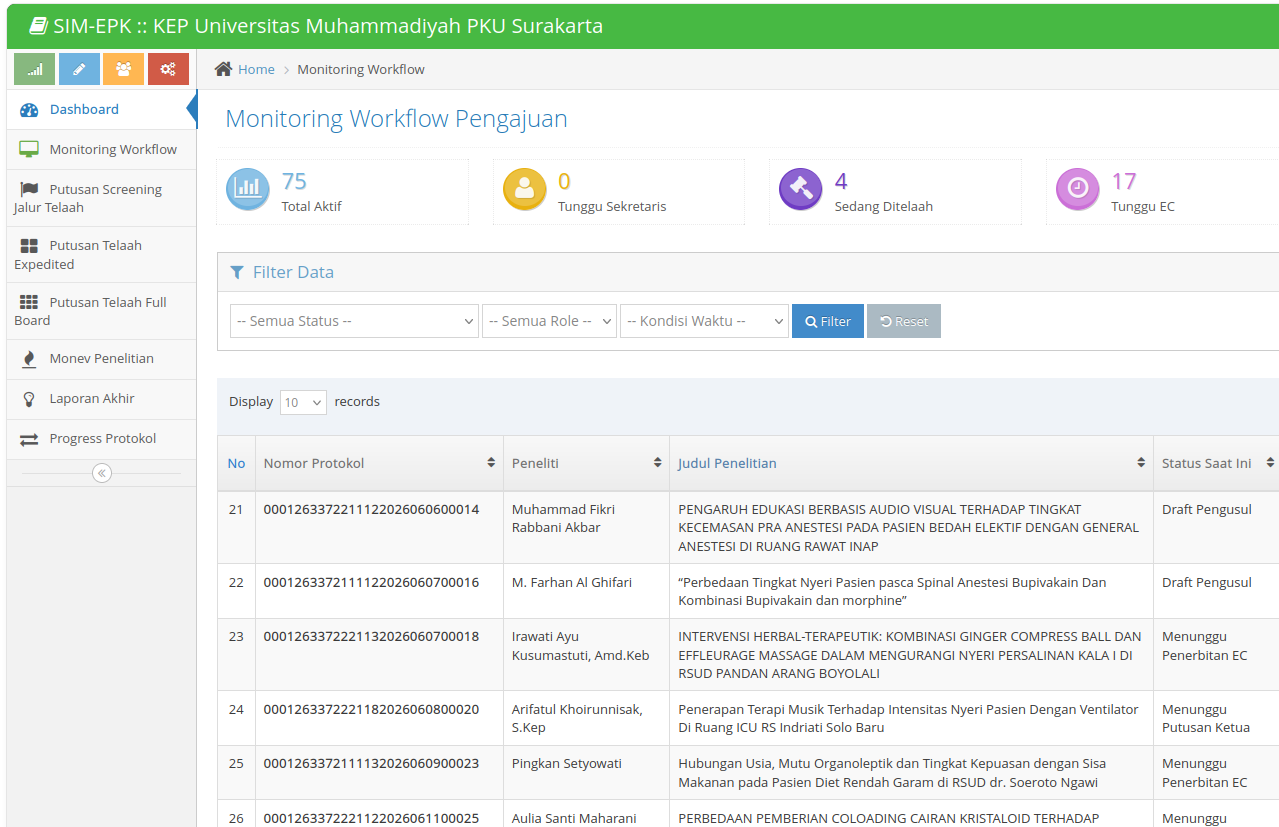The width and height of the screenshot is (1279, 827).
Task: Click researcher Arifatul Khoirunnisak, S.Kep
Action: [x=577, y=718]
